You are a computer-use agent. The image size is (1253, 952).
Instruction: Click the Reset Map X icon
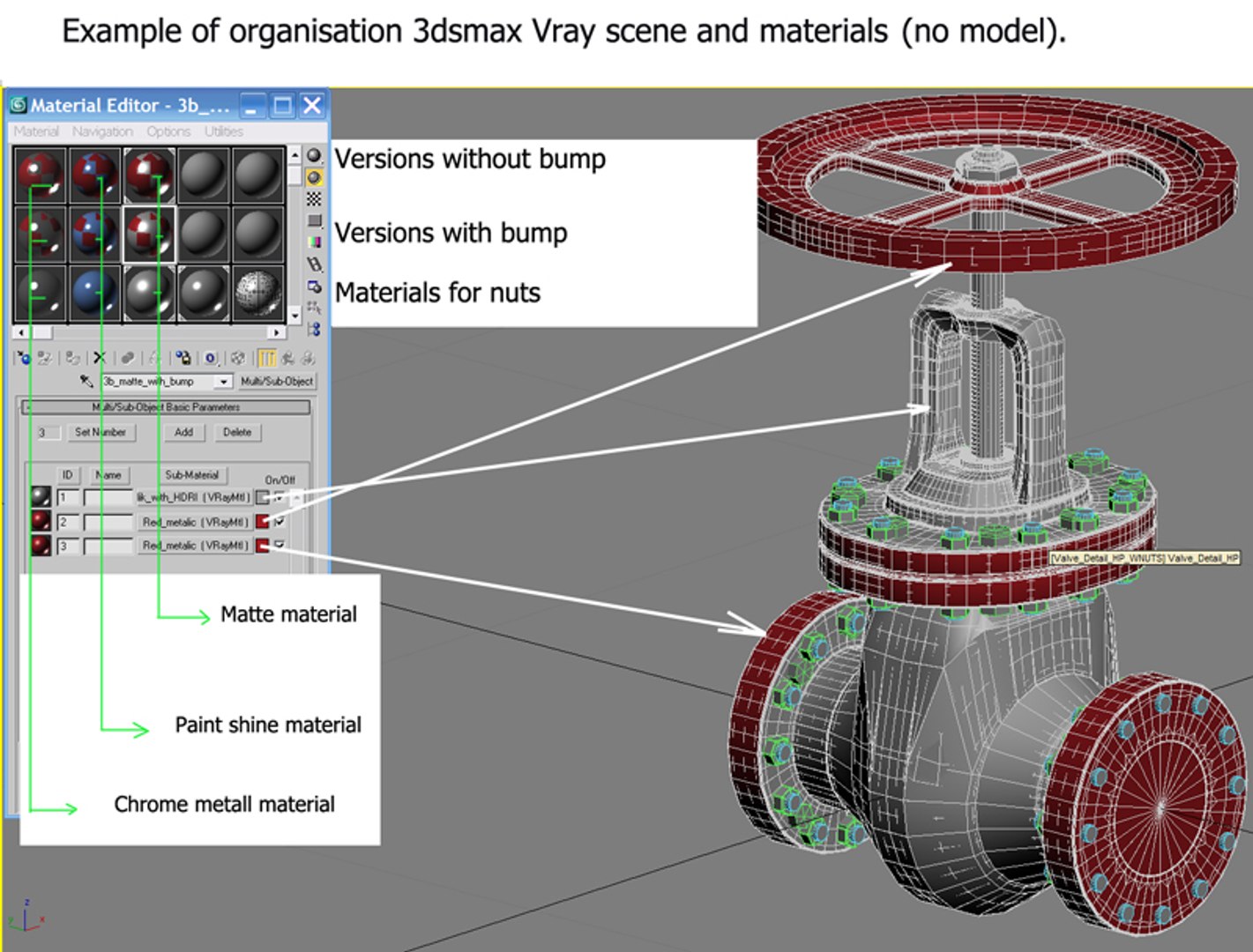(100, 358)
